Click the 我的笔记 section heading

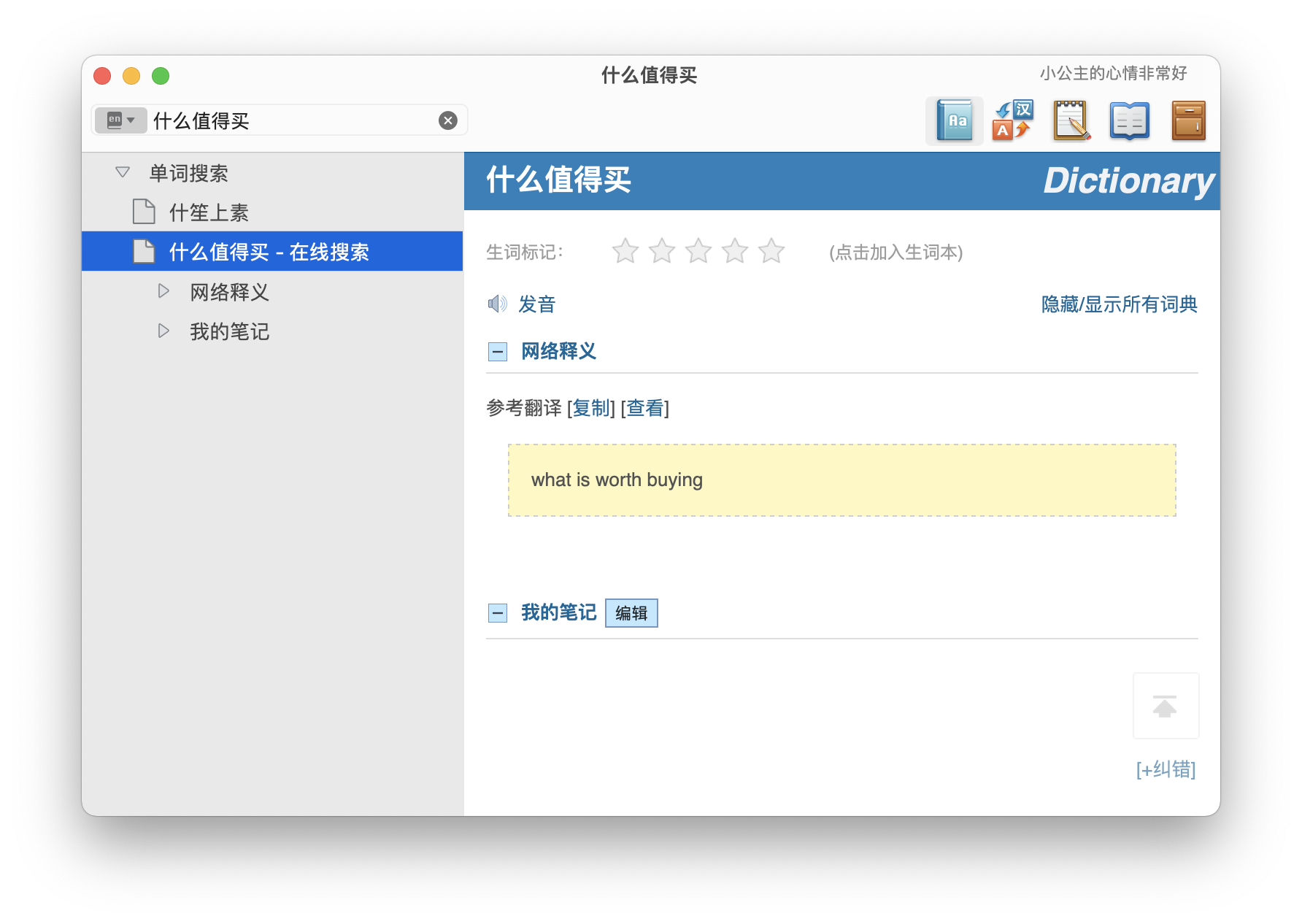point(559,612)
